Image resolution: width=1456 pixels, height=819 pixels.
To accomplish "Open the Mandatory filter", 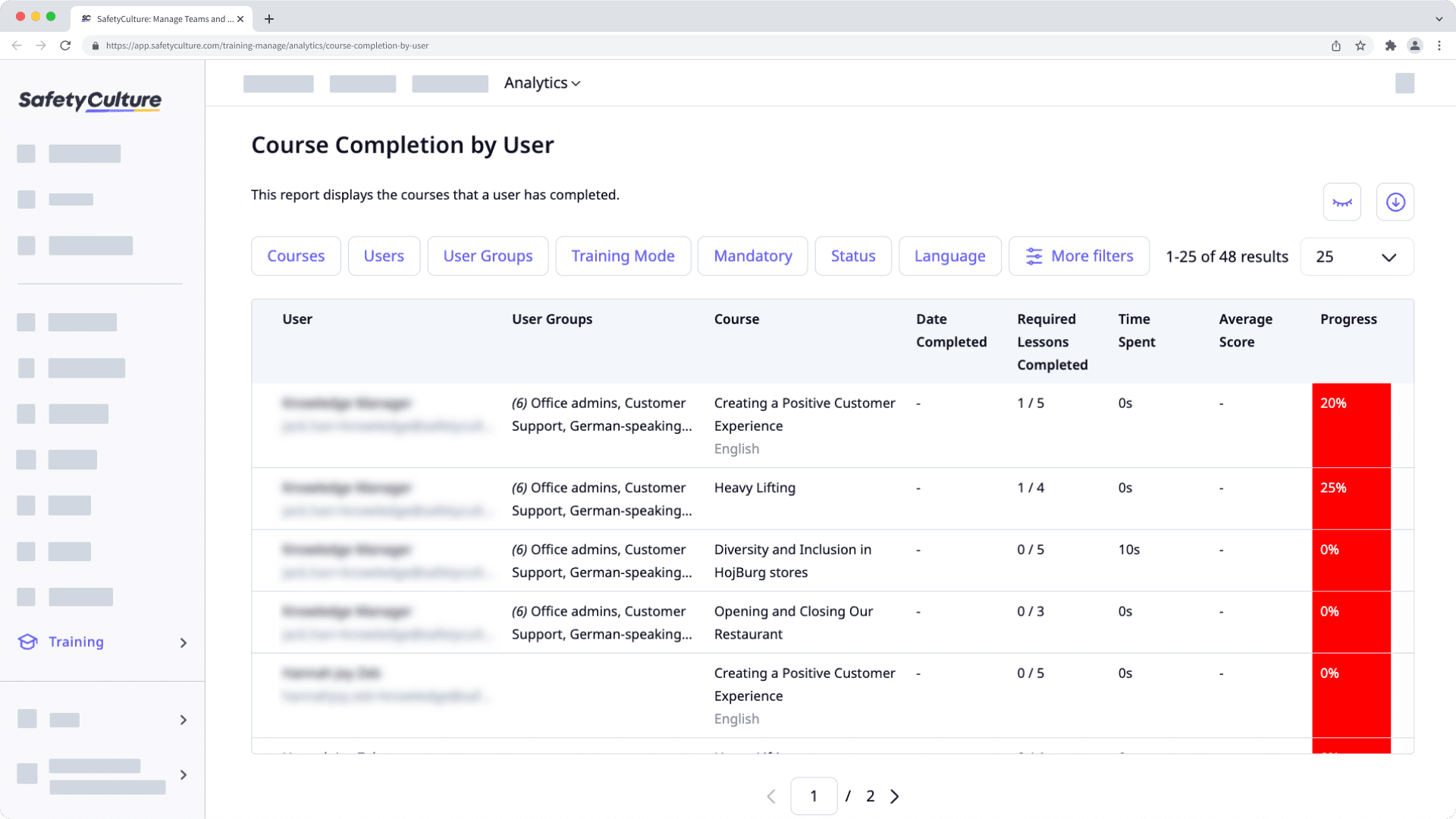I will (x=752, y=256).
